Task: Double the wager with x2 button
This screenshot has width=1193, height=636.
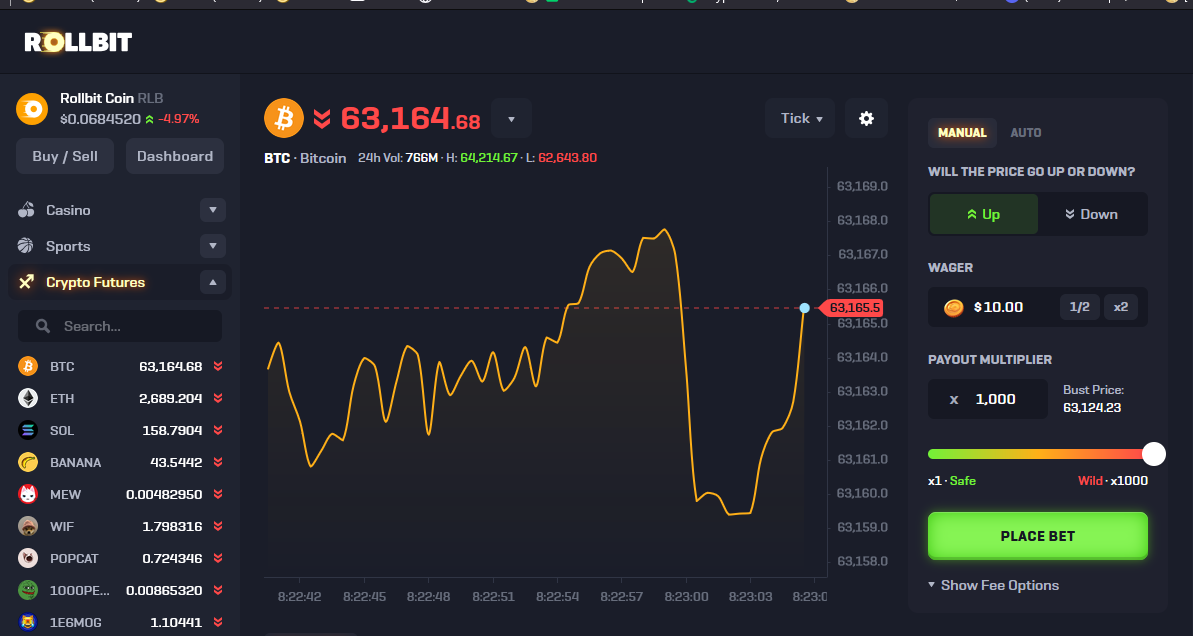Action: coord(1121,307)
